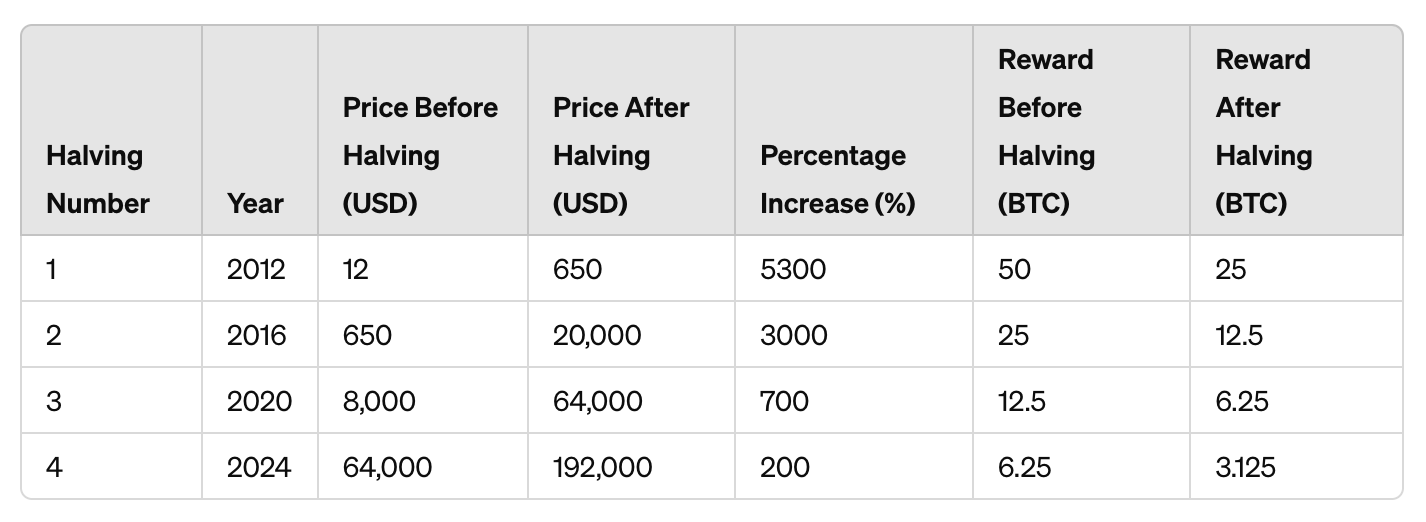The height and width of the screenshot is (522, 1426).
Task: Click the 2016 year cell
Action: tap(256, 335)
